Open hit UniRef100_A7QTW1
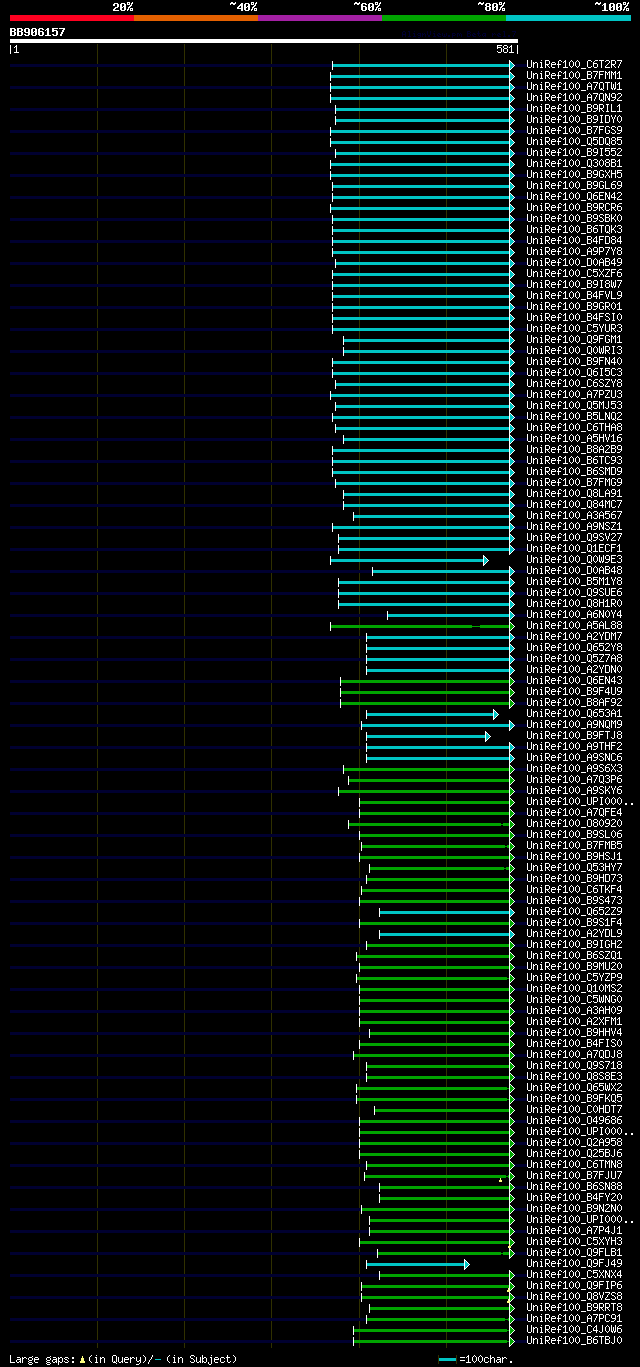The image size is (640, 1367). (574, 86)
